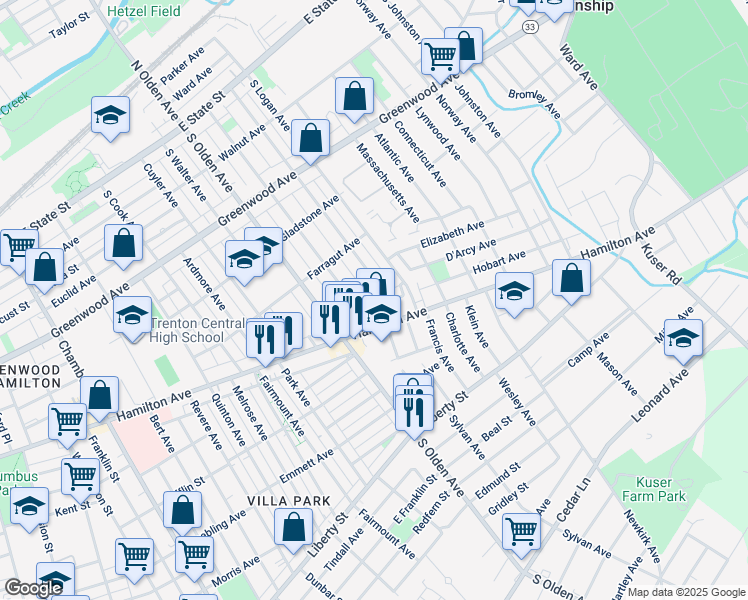Click the shopping cart marker near Johnston Ave
The width and height of the screenshot is (748, 600).
click(440, 57)
